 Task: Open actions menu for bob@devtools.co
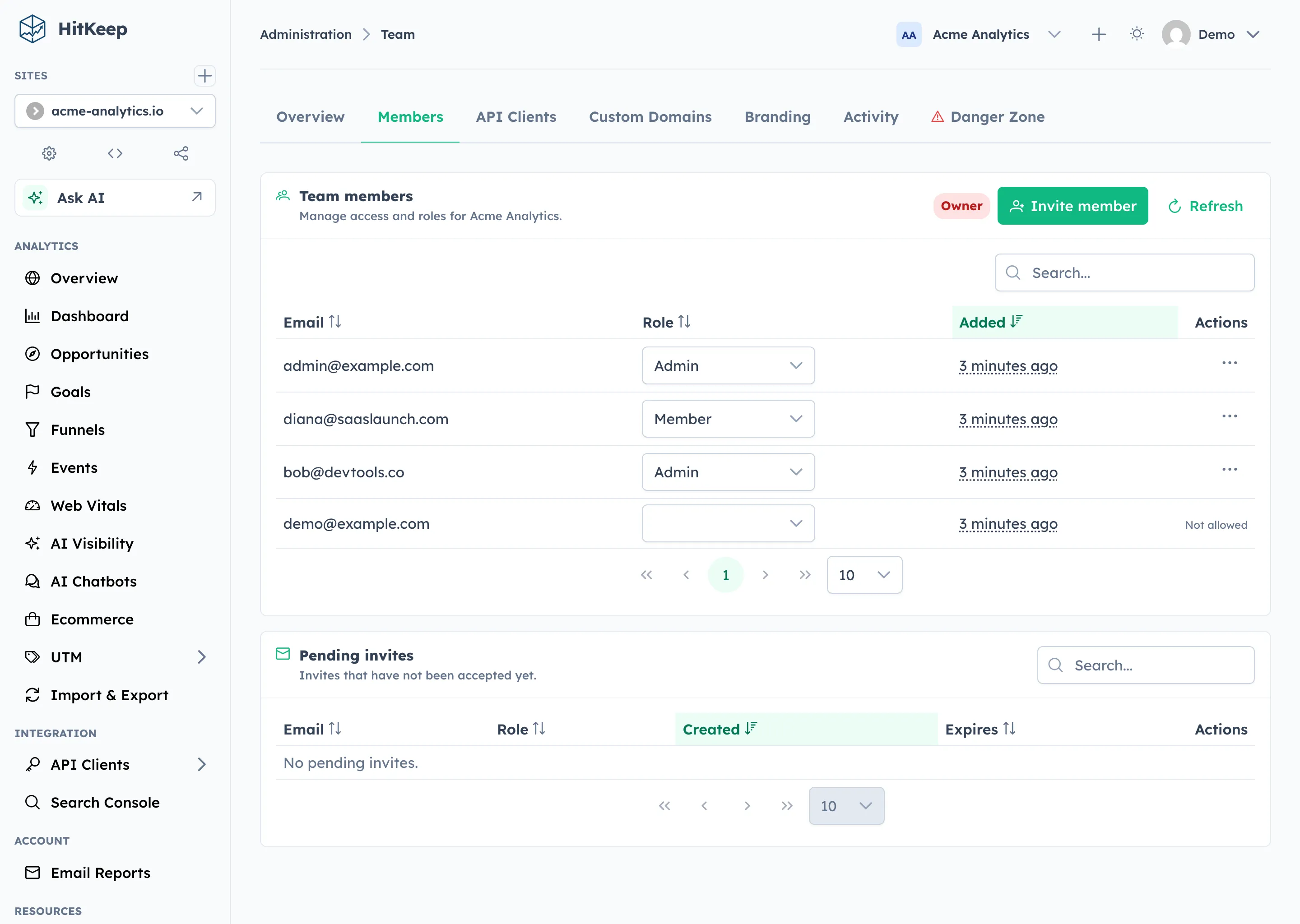pos(1230,469)
